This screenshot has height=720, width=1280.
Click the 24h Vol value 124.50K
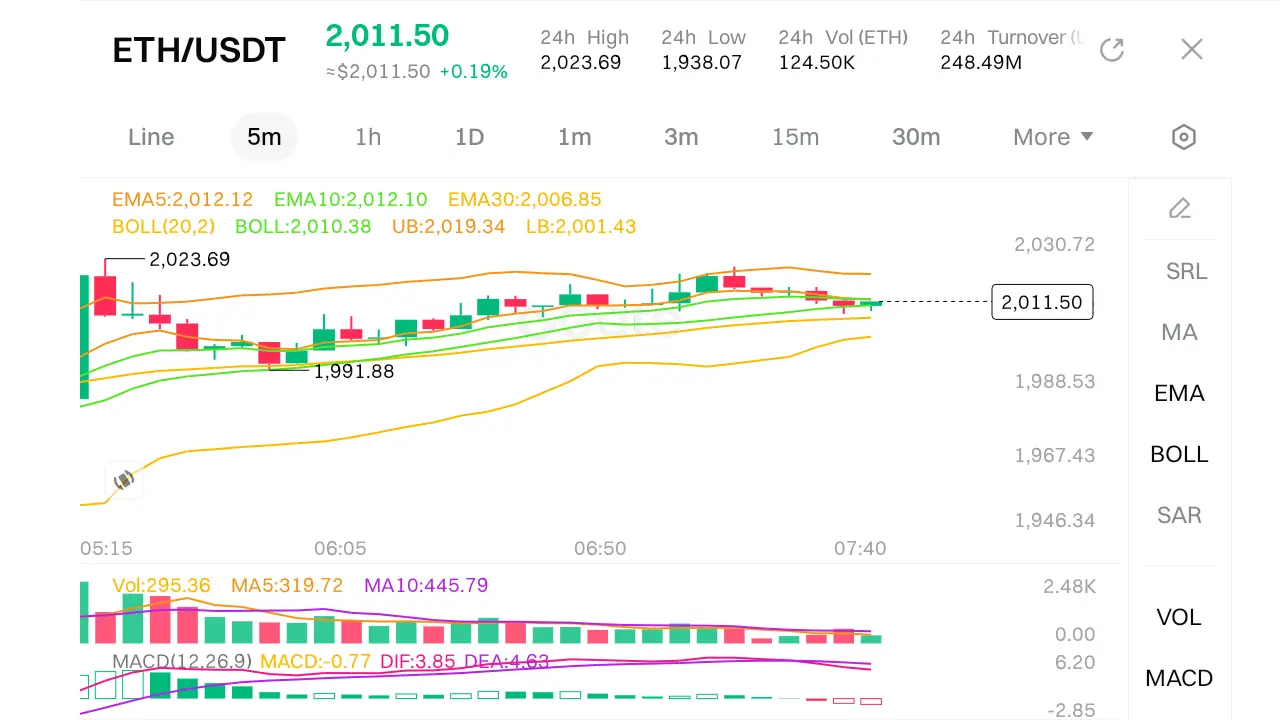click(817, 62)
